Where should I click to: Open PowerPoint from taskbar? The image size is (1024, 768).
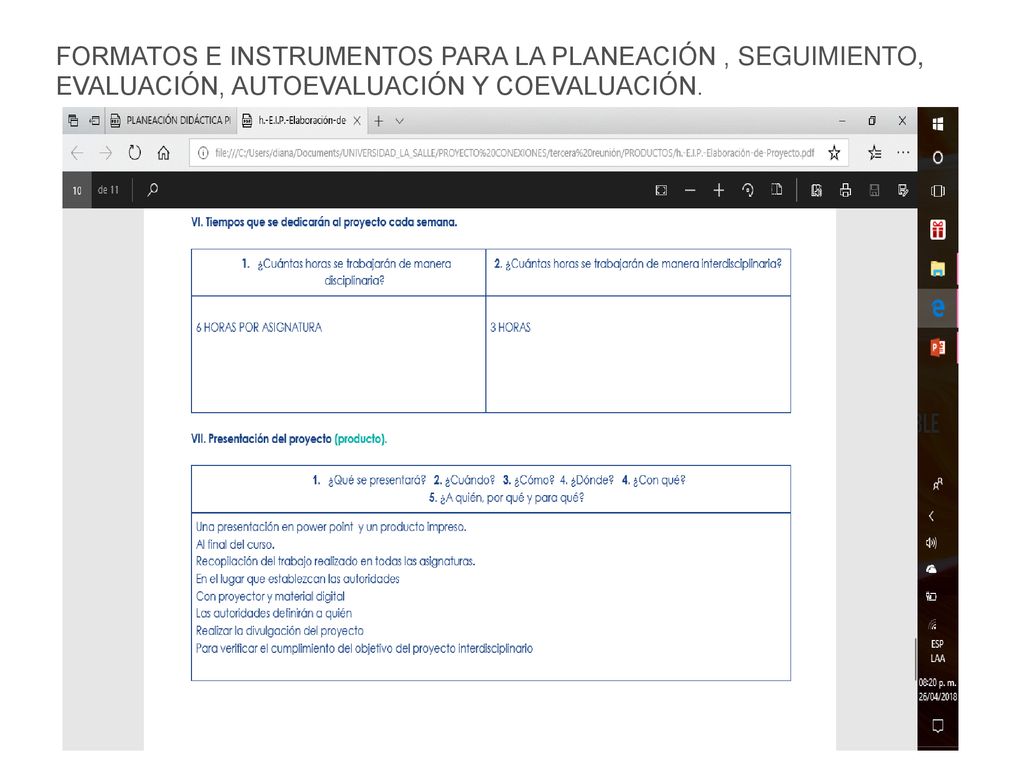[938, 347]
